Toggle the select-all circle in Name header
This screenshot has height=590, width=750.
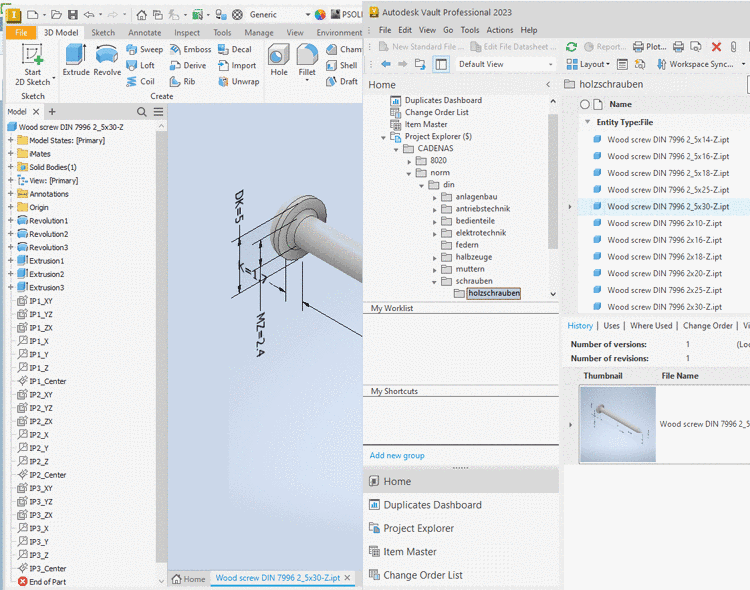585,104
